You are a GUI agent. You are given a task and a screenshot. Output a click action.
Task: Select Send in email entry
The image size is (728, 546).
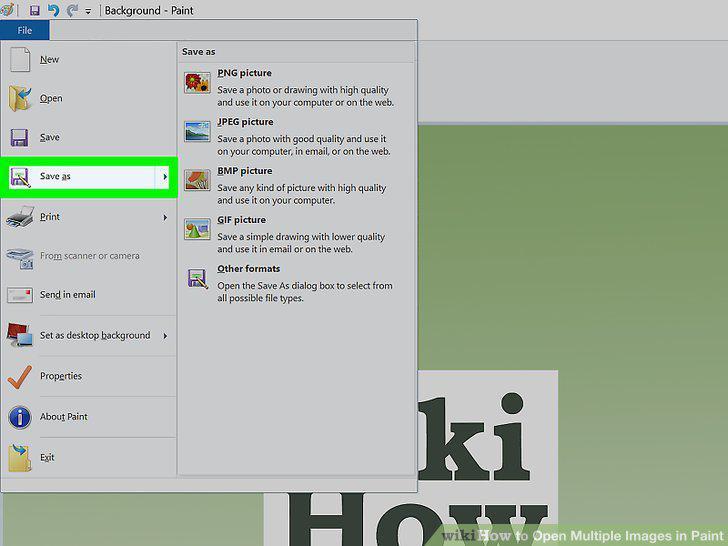(88, 295)
